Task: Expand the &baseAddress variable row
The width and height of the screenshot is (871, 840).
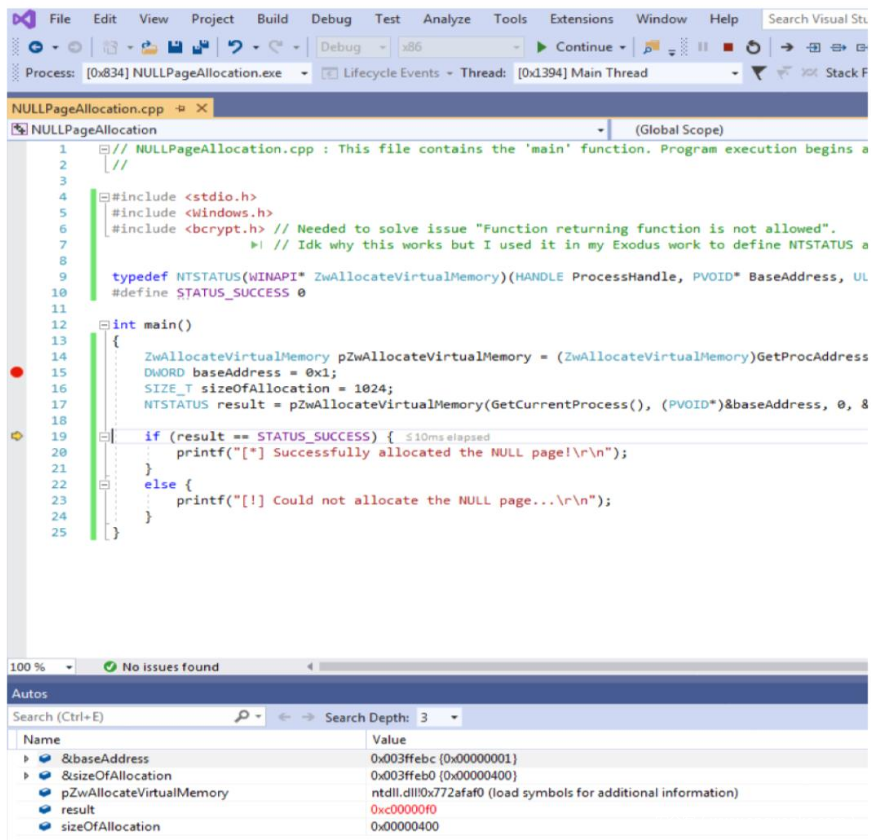Action: 27,759
